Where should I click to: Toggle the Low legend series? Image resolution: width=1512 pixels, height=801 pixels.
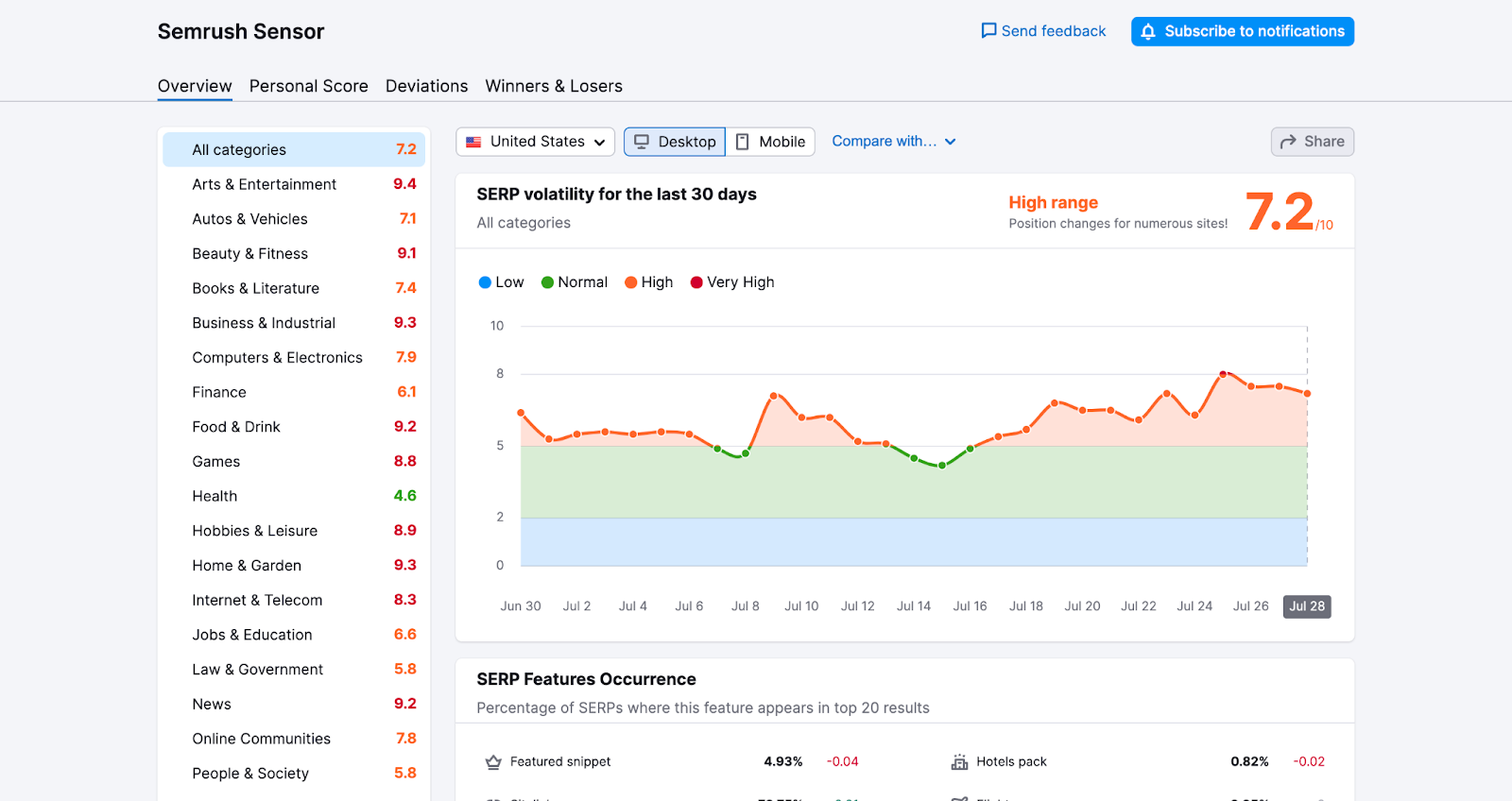tap(501, 282)
